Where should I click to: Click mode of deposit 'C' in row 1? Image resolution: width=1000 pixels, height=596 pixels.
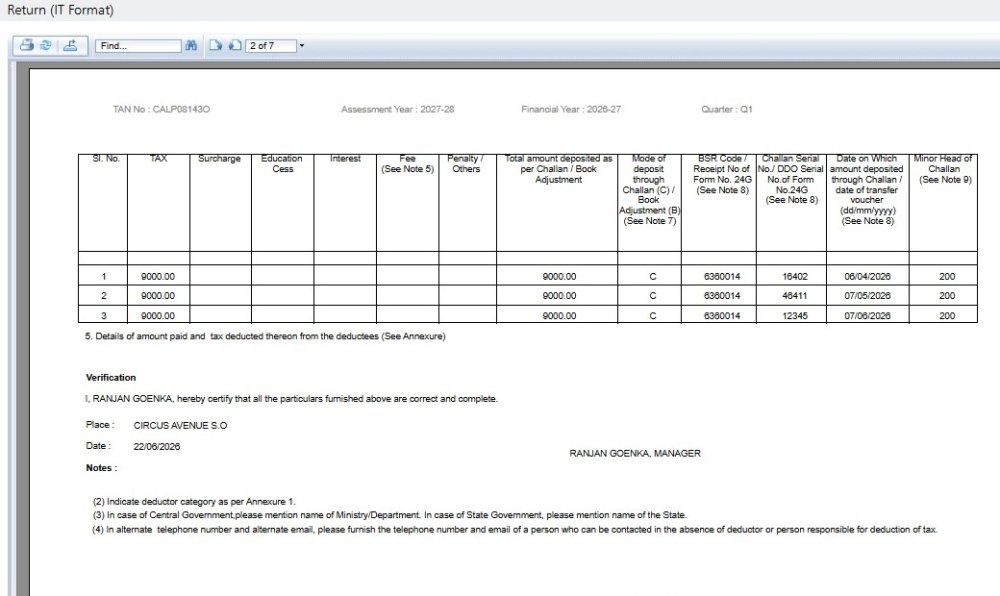coord(652,277)
